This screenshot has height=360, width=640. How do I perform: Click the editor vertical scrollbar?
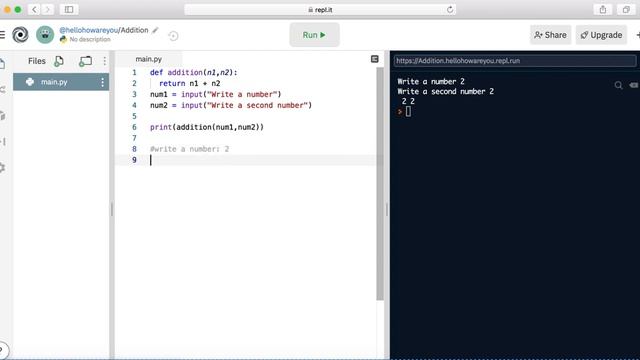tap(380, 184)
